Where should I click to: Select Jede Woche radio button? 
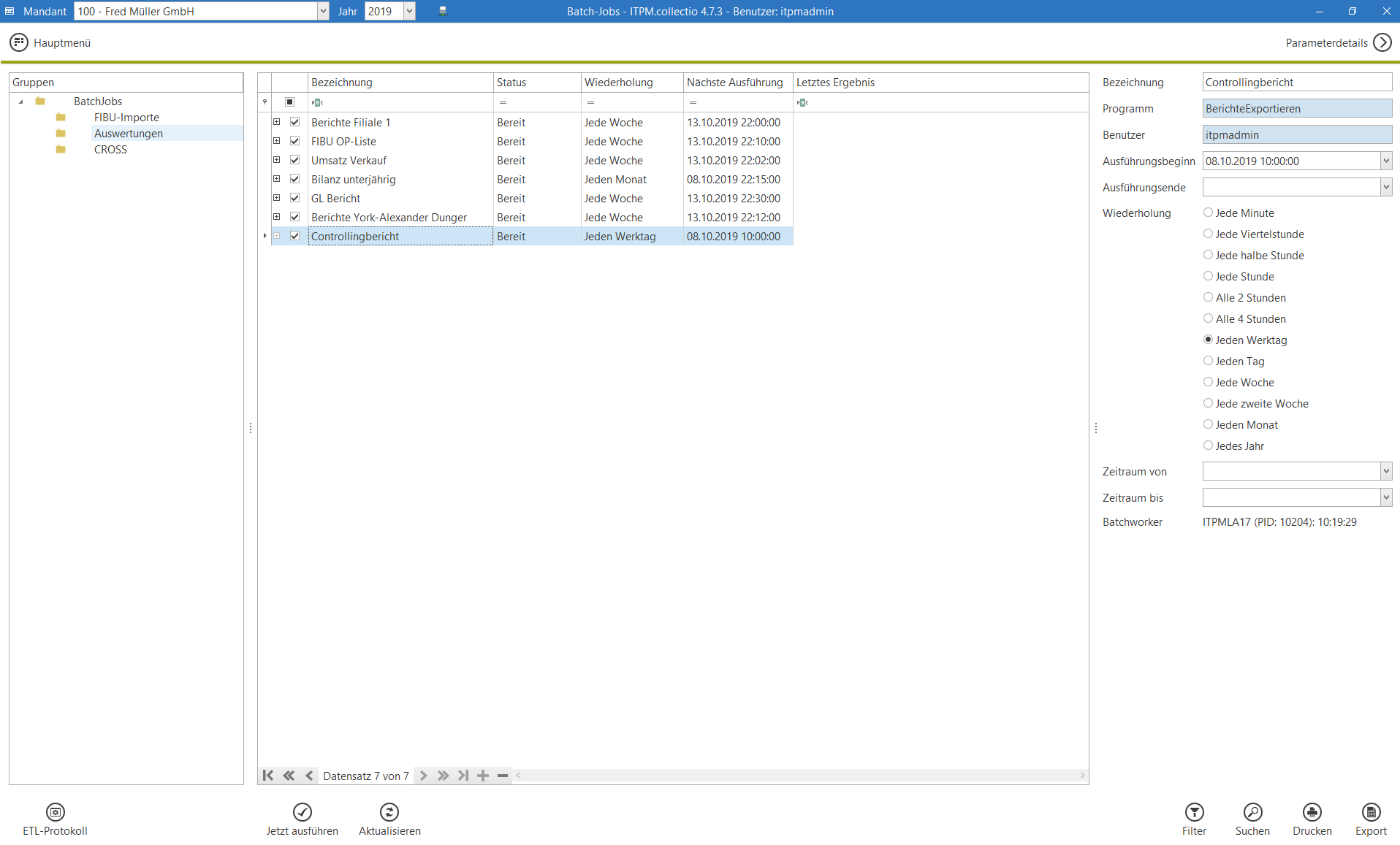click(1209, 382)
